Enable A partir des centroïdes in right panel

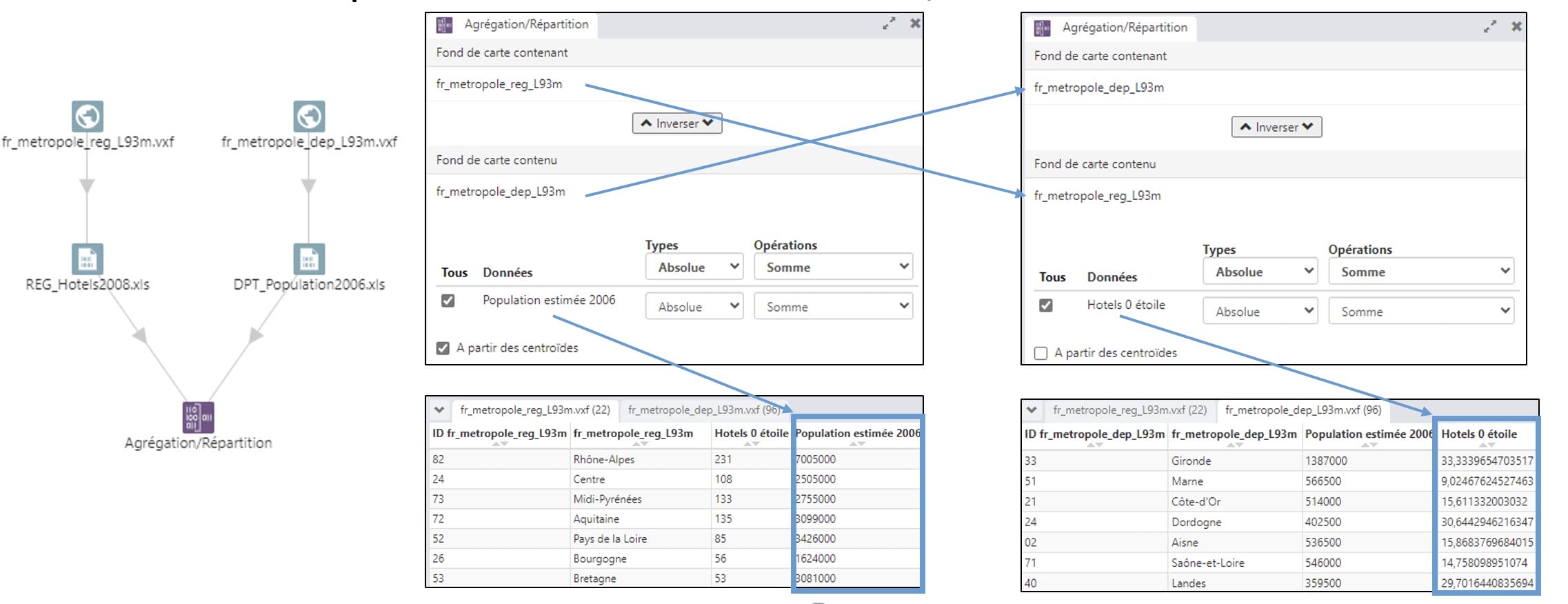(x=1041, y=353)
